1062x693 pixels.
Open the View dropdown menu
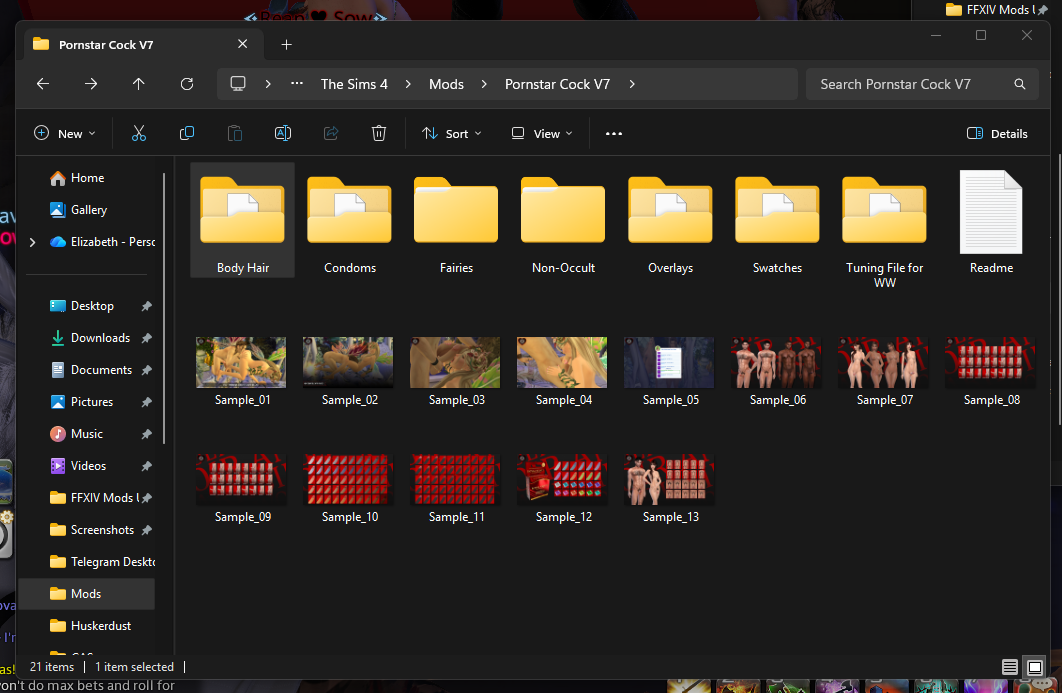(542, 133)
